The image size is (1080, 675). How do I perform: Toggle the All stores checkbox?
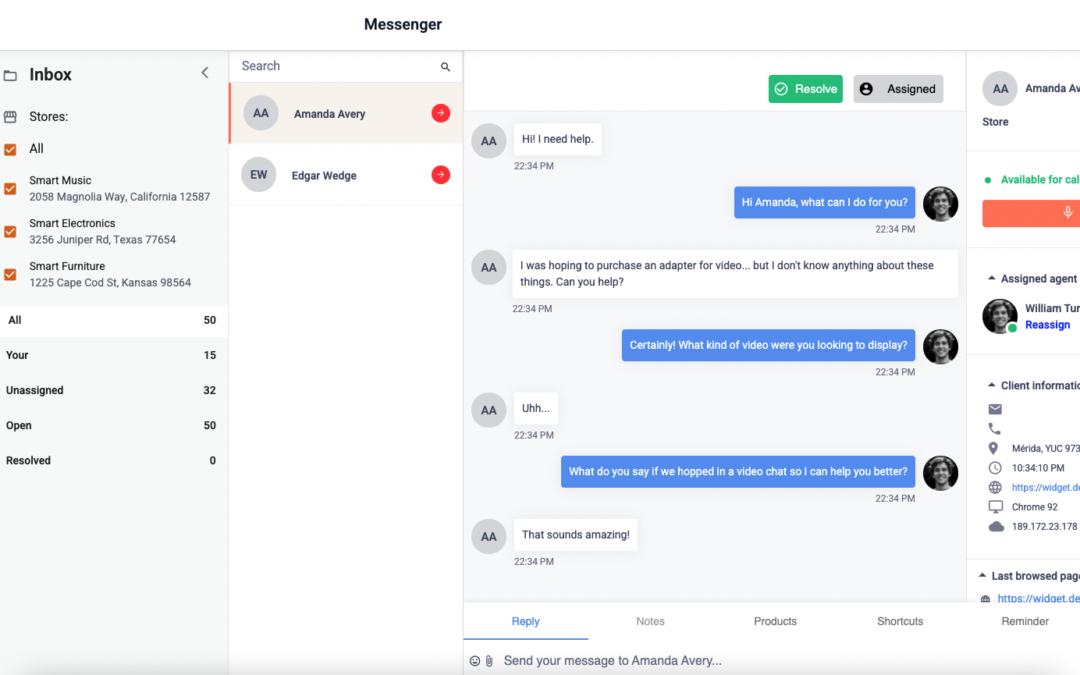pos(9,148)
